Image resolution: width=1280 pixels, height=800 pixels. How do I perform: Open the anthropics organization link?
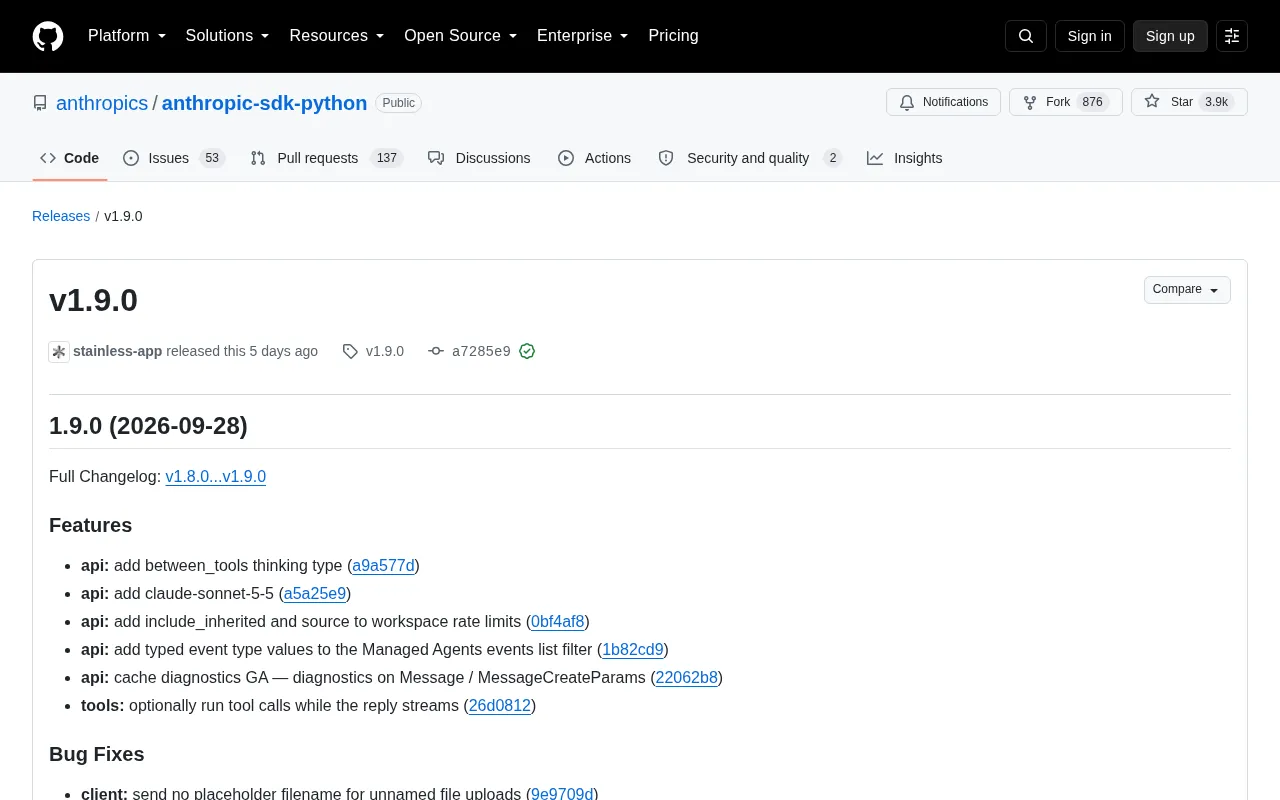pos(102,103)
